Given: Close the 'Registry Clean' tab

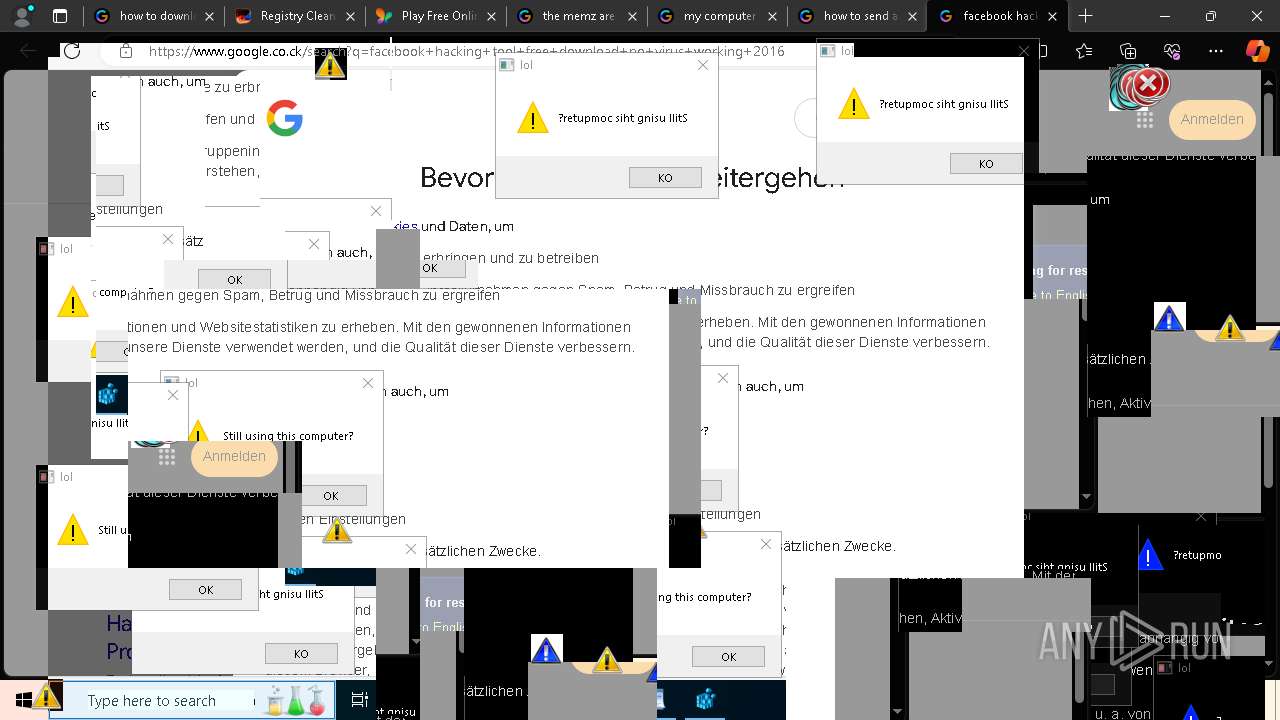Looking at the screenshot, I should point(348,16).
